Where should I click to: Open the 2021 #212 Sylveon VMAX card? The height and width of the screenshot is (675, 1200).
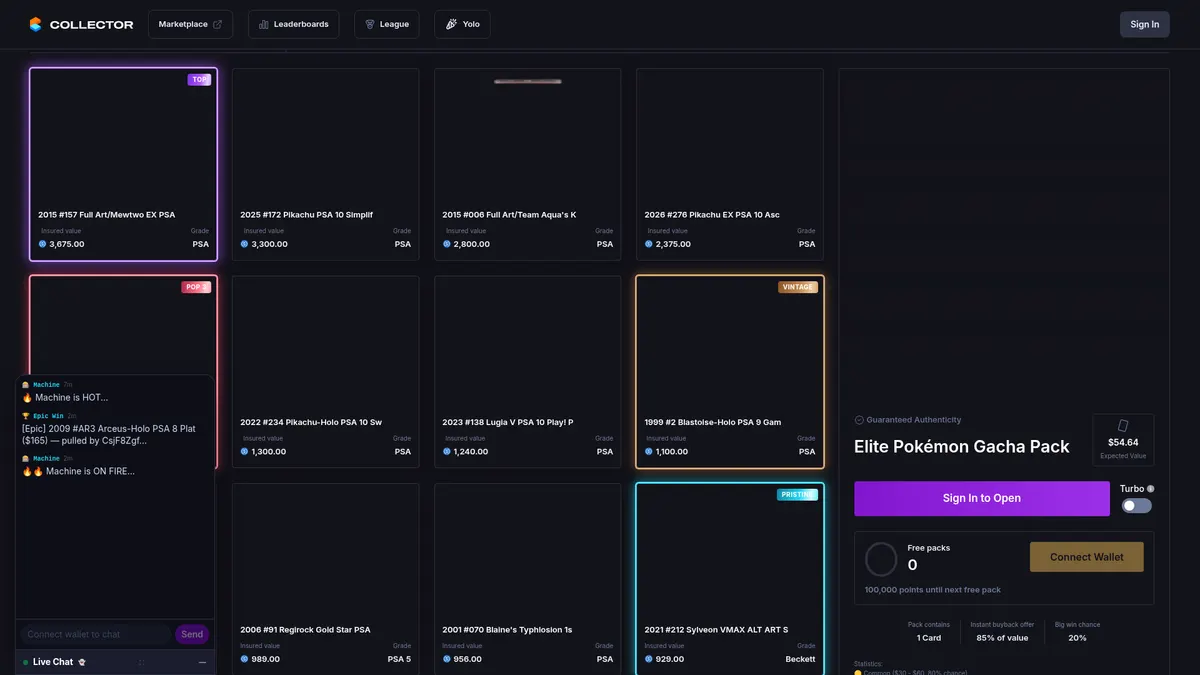point(729,579)
